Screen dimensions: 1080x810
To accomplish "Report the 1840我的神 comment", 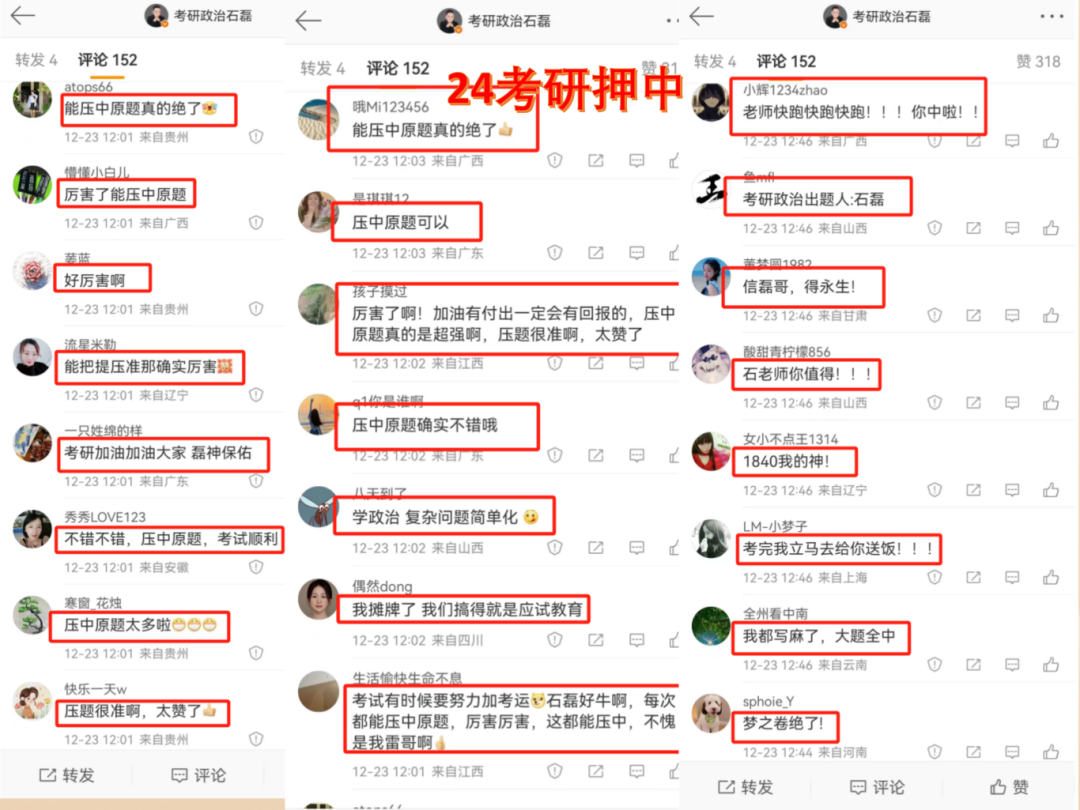I will pos(935,490).
